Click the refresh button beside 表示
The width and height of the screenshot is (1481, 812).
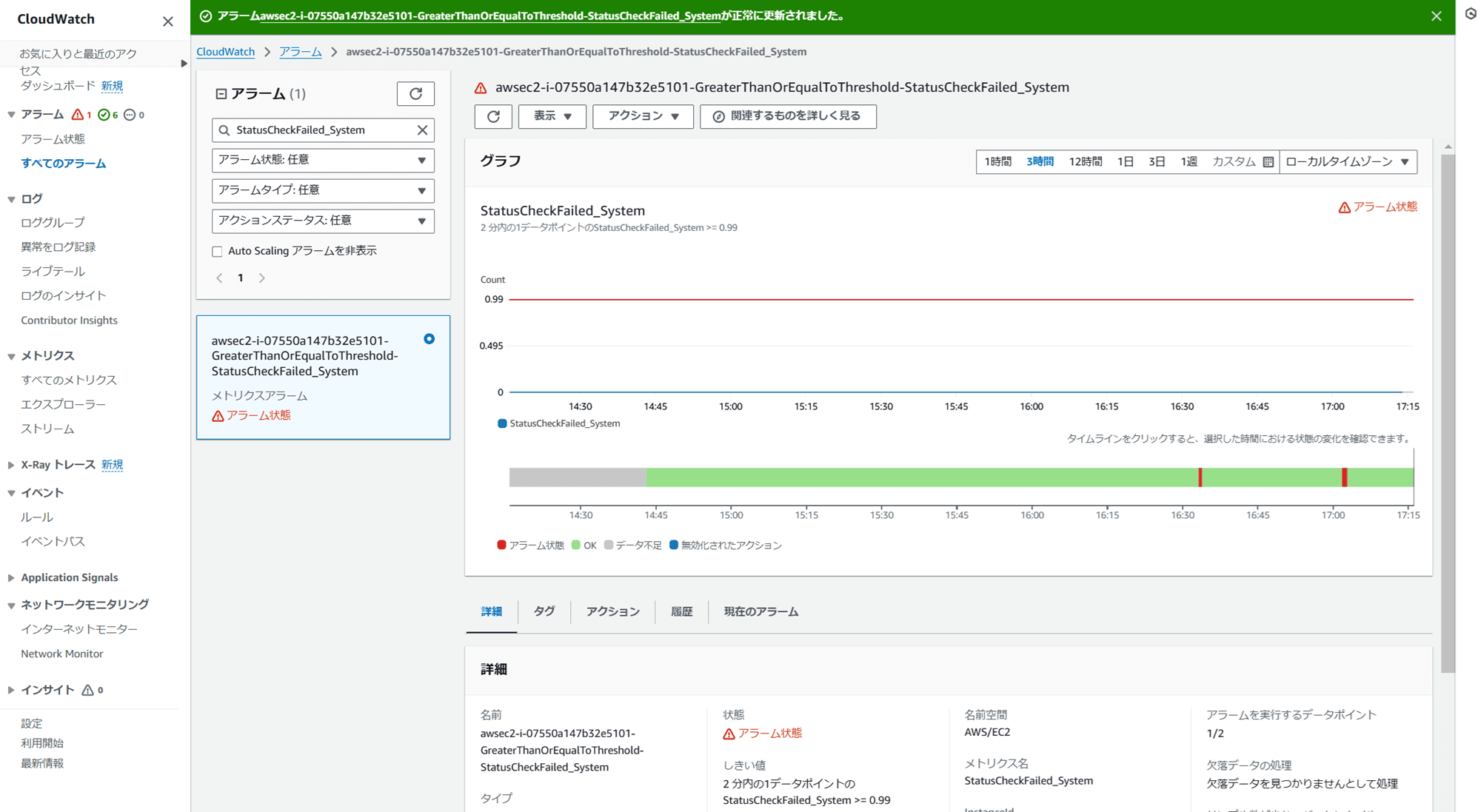click(493, 116)
